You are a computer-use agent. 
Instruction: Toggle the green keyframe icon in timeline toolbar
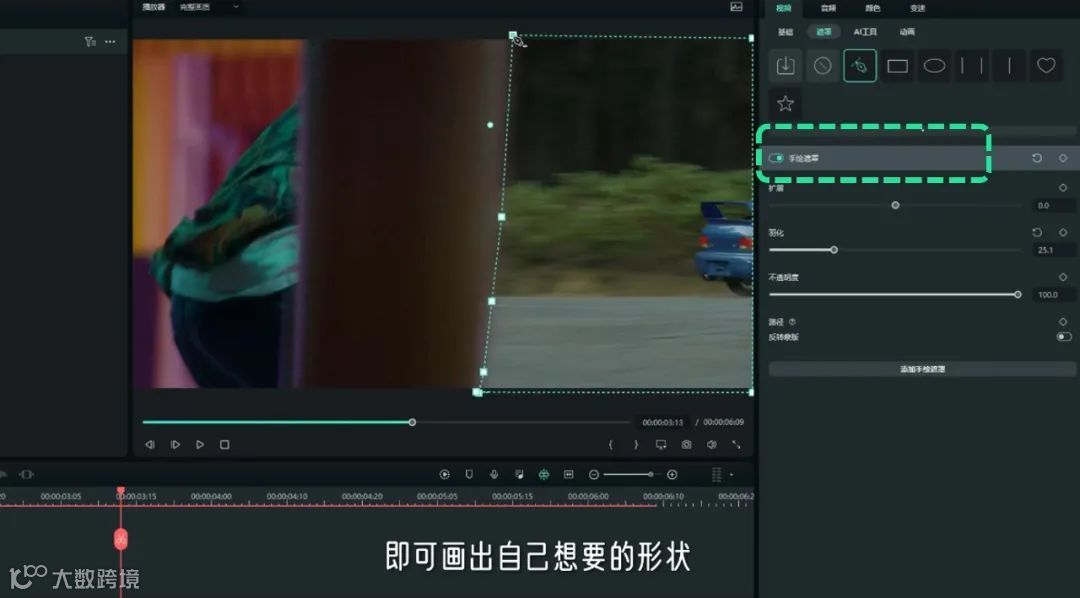[545, 475]
